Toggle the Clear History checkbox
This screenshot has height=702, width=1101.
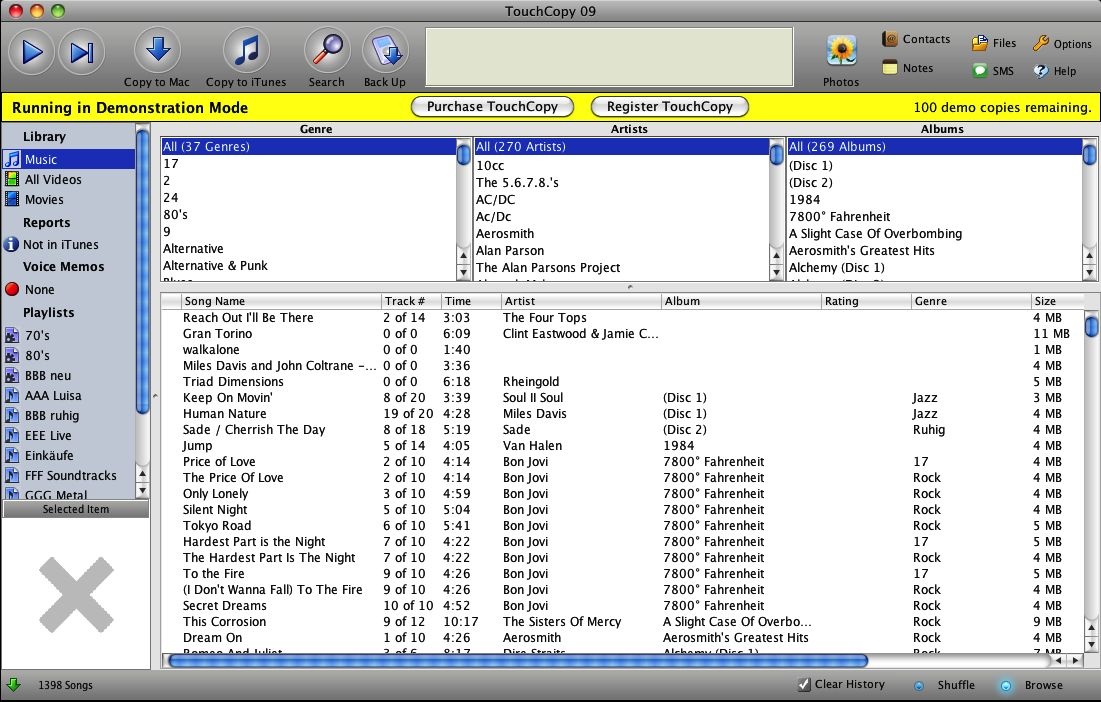(x=804, y=685)
